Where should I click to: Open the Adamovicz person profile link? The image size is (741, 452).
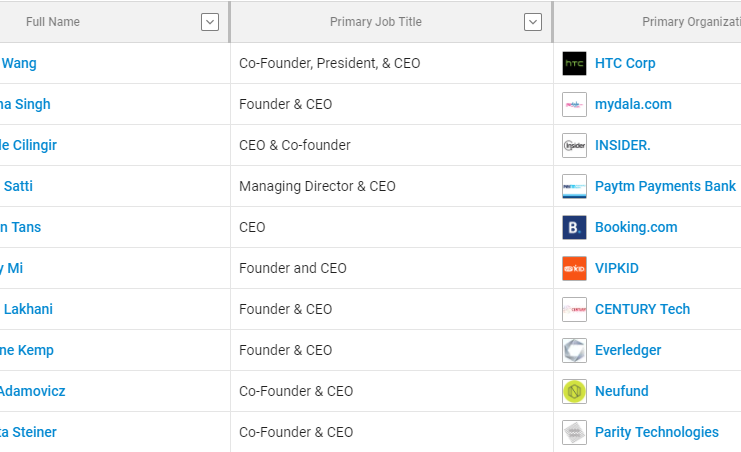[32, 391]
